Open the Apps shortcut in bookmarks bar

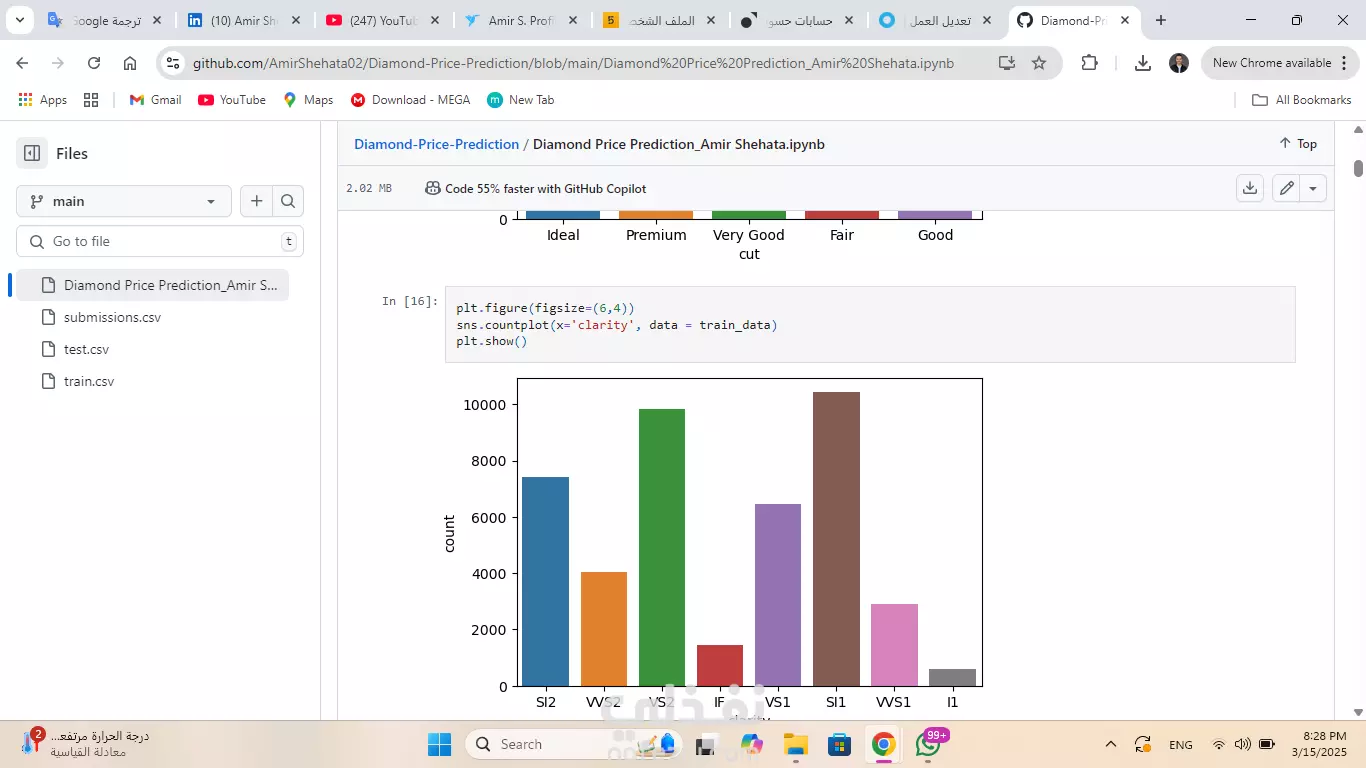click(43, 100)
